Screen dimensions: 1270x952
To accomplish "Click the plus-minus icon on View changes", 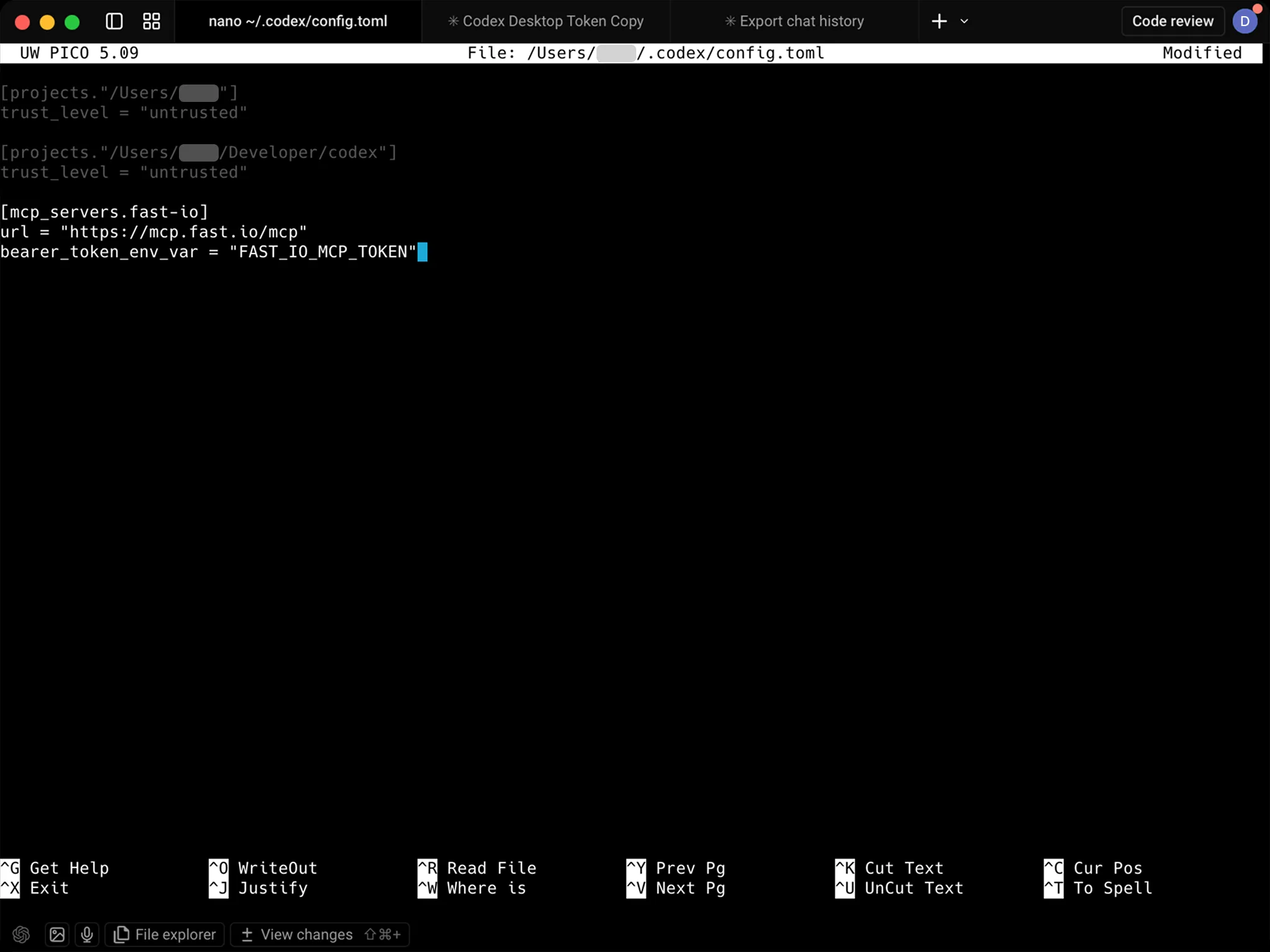I will pos(247,934).
